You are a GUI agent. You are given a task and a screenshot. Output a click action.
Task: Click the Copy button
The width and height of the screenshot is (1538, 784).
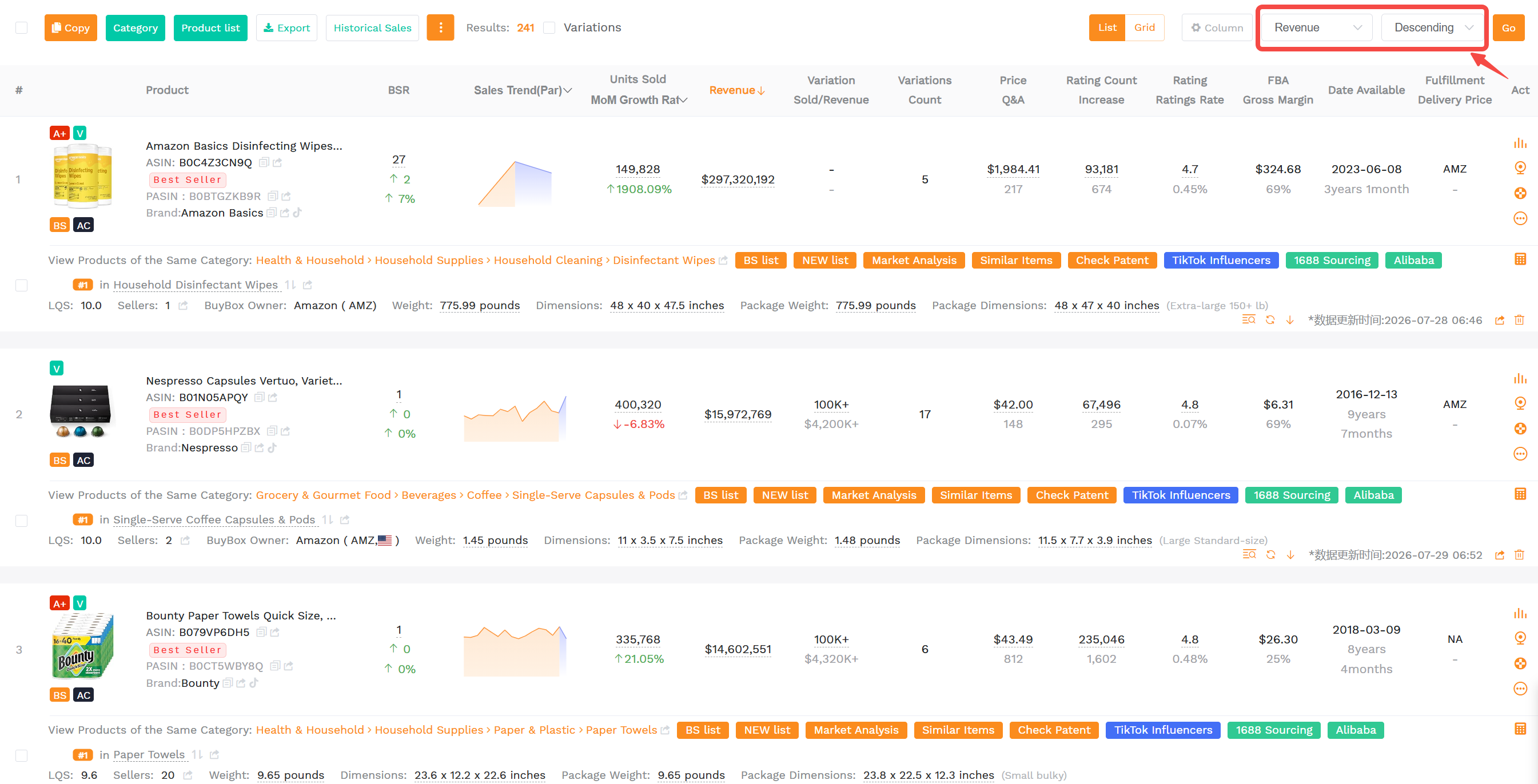(x=70, y=27)
